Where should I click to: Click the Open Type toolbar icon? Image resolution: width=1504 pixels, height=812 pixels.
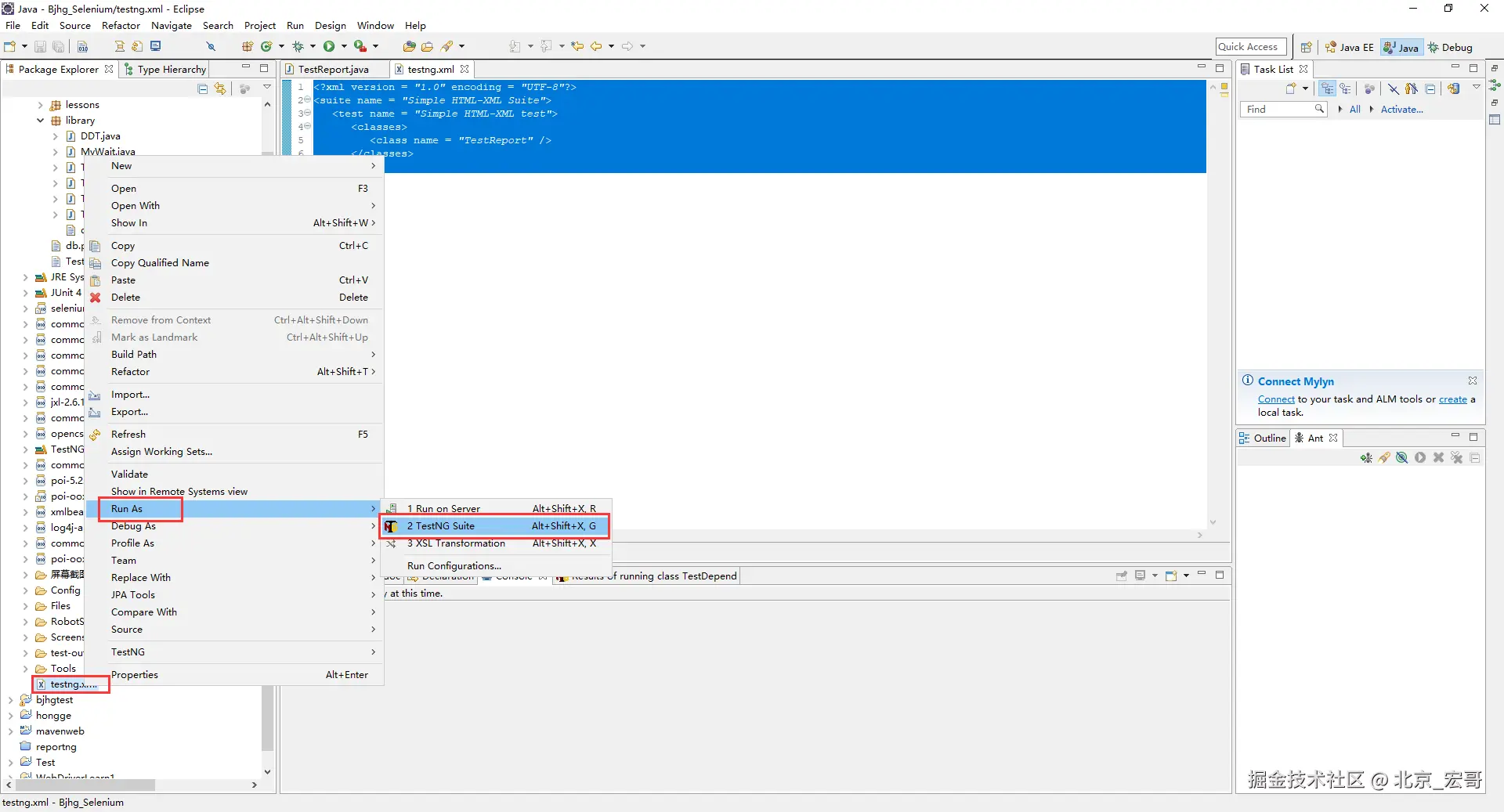[409, 46]
